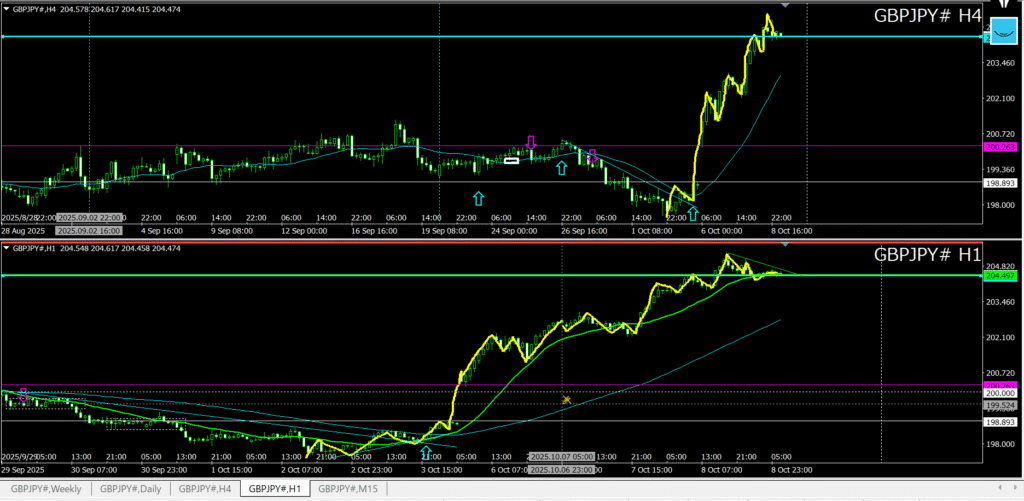Select the yellow star marker on H1 chart
This screenshot has height=501, width=1024.
(566, 400)
